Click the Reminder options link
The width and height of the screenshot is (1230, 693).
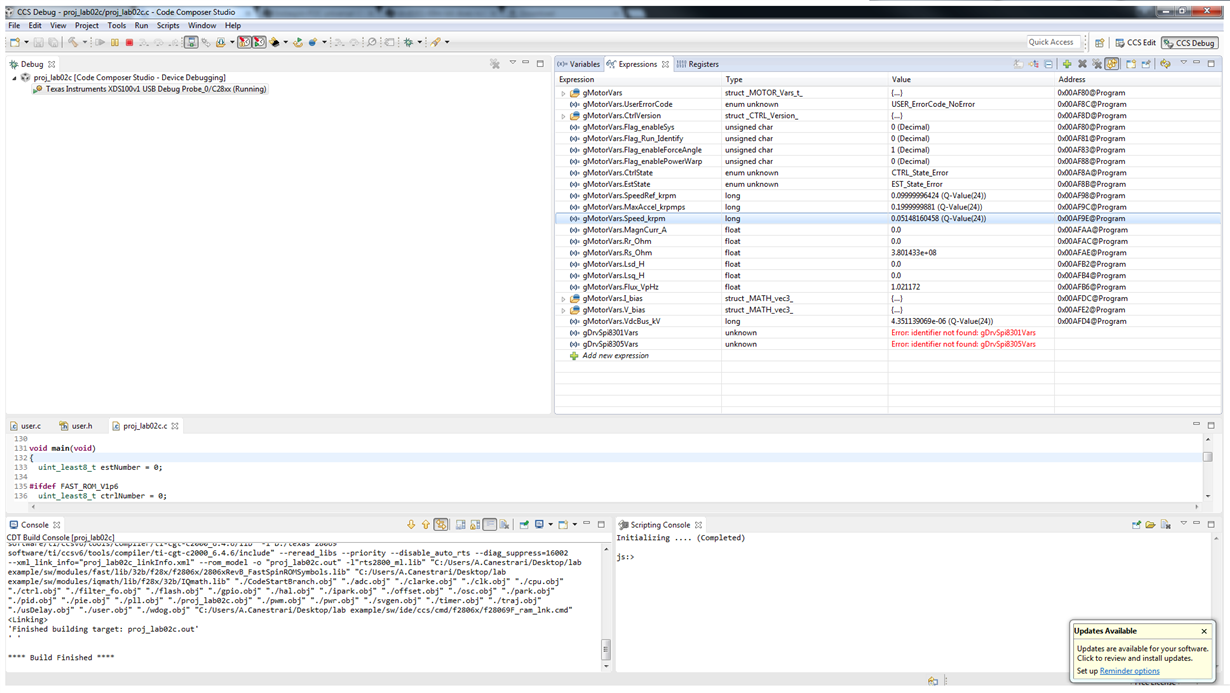tap(1130, 671)
